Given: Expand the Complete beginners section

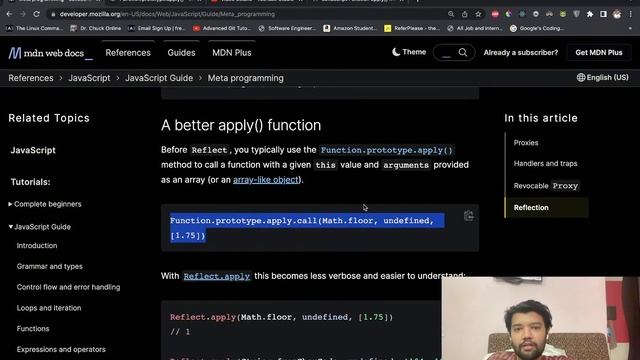Looking at the screenshot, I should (x=45, y=204).
